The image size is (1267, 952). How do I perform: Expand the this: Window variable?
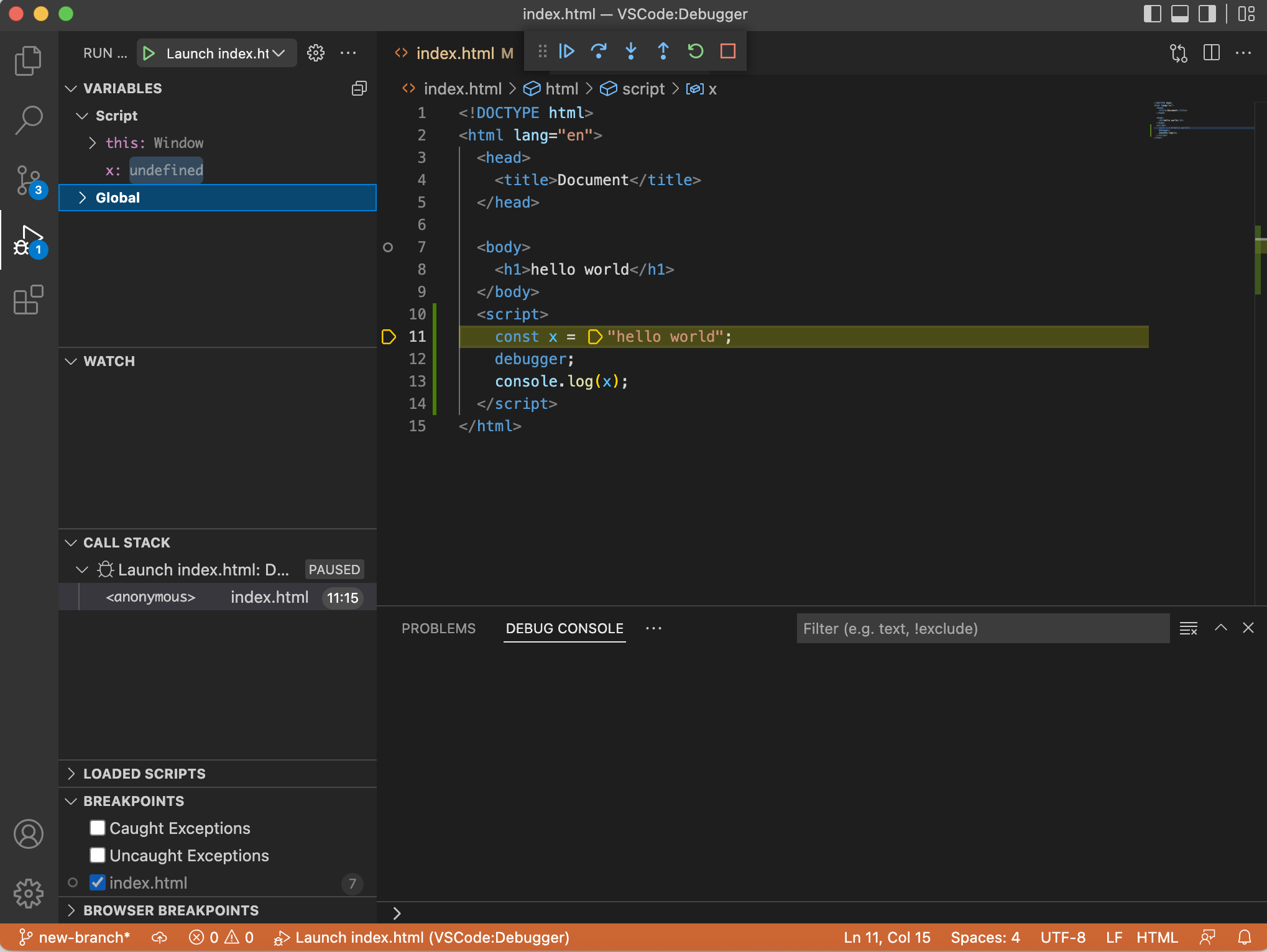pyautogui.click(x=92, y=143)
